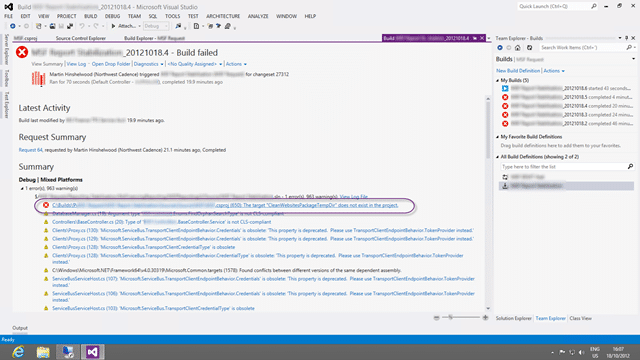The image size is (640, 360).
Task: Open the TEAM menu
Action: tap(134, 16)
